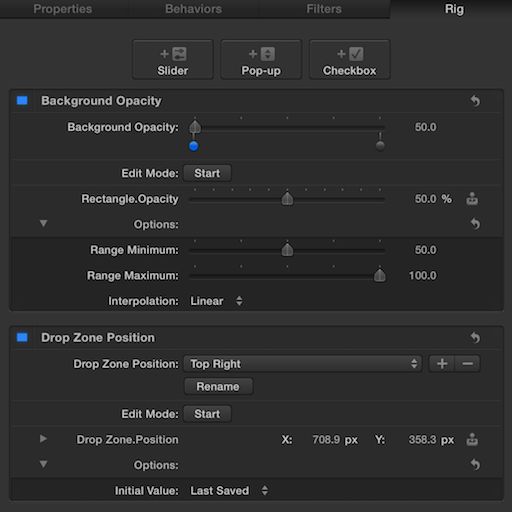
Task: Click the Range Minimum slider handle
Action: click(287, 250)
